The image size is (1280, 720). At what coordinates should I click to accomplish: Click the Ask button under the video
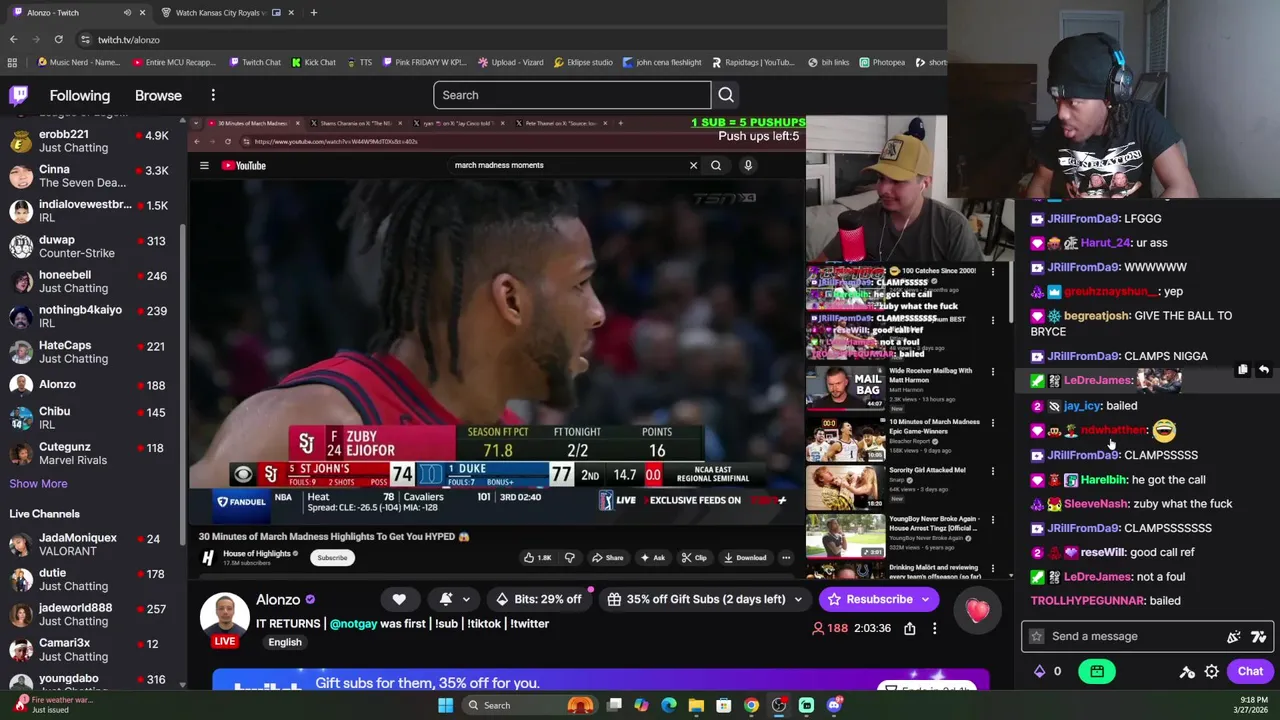click(x=652, y=558)
